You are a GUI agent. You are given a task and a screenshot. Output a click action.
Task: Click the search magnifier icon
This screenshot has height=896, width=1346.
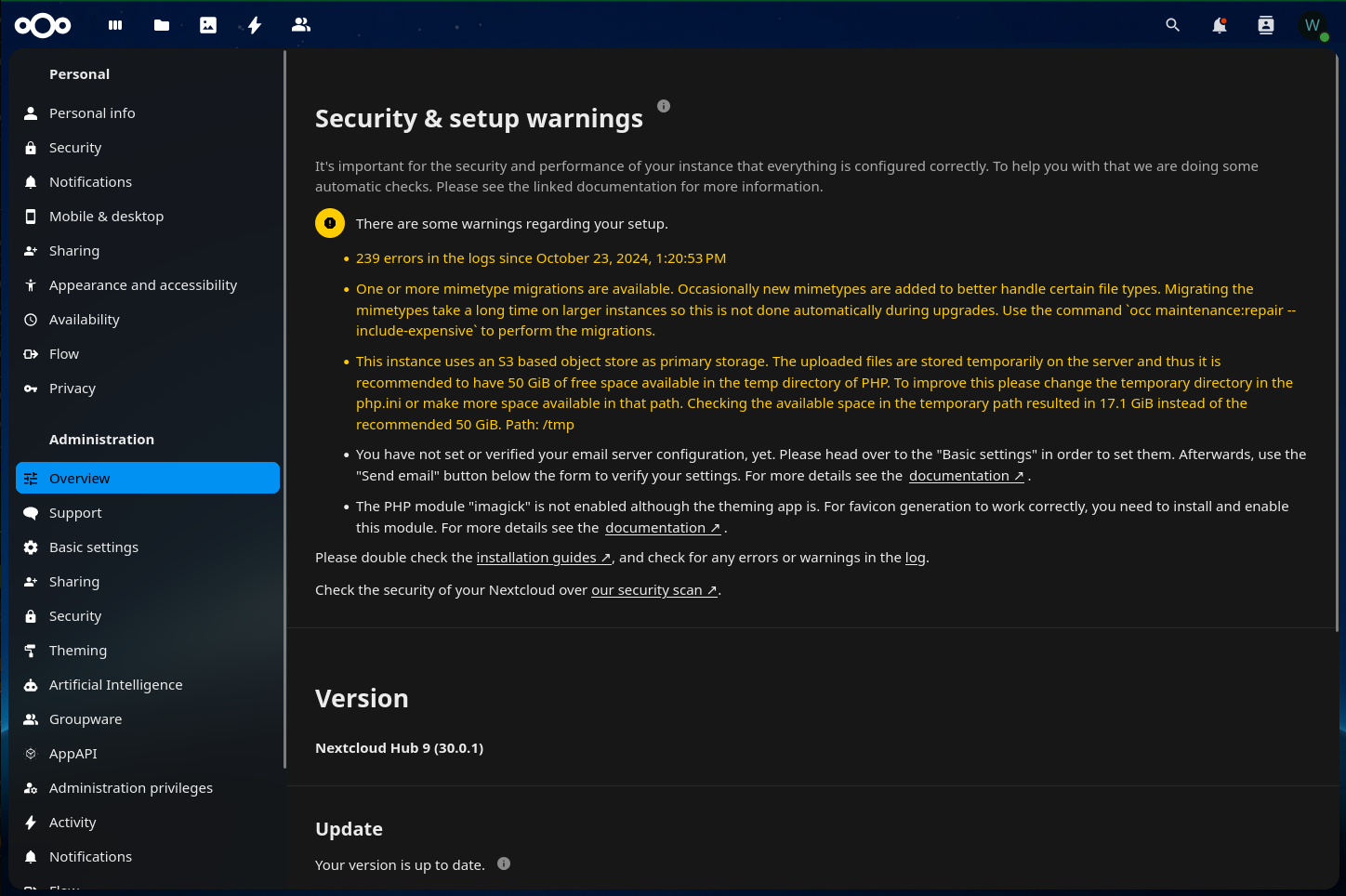tap(1173, 25)
